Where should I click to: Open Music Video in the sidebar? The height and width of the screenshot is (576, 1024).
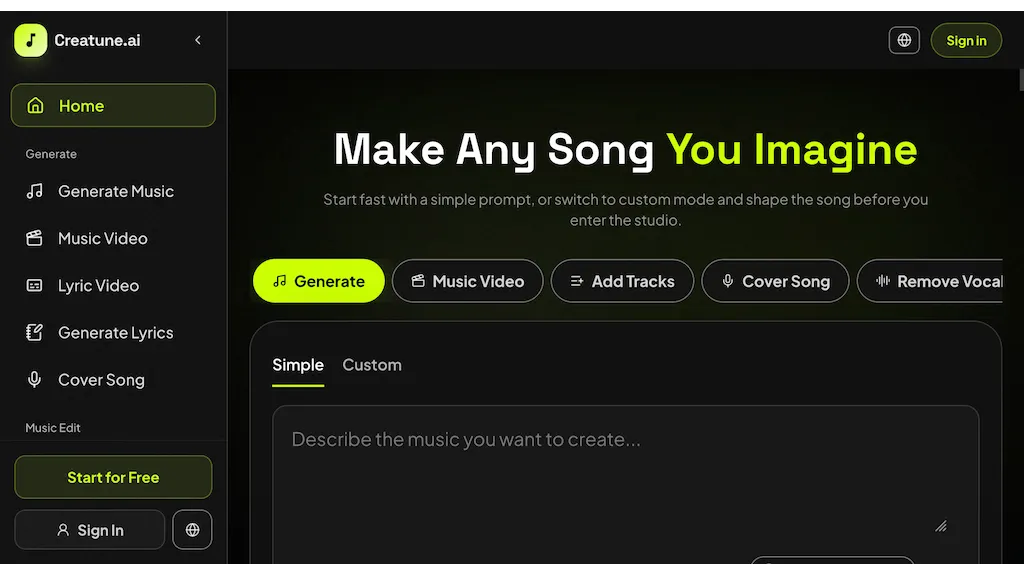[x=113, y=238]
